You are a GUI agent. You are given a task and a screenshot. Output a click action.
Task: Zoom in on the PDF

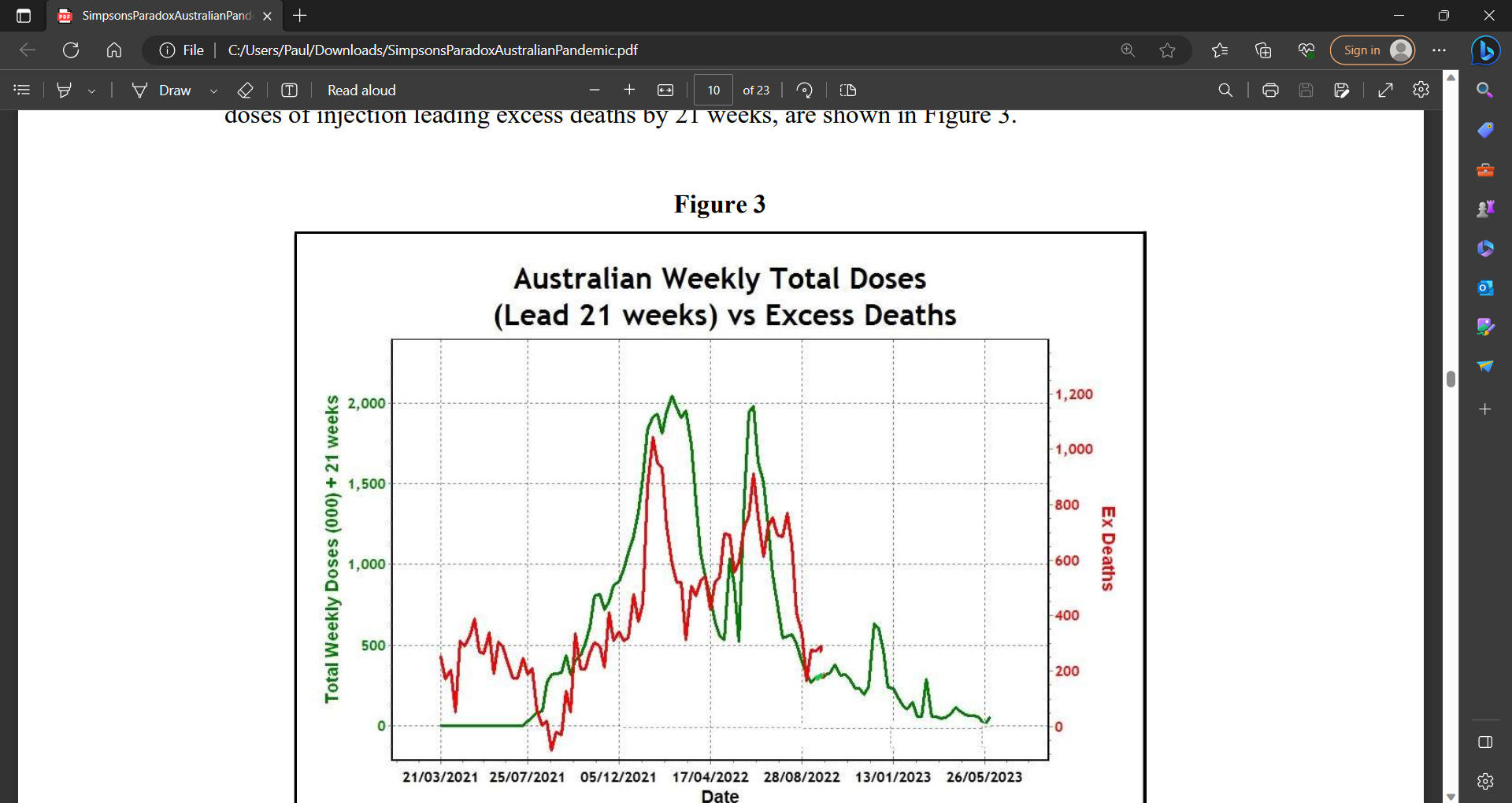pyautogui.click(x=629, y=90)
